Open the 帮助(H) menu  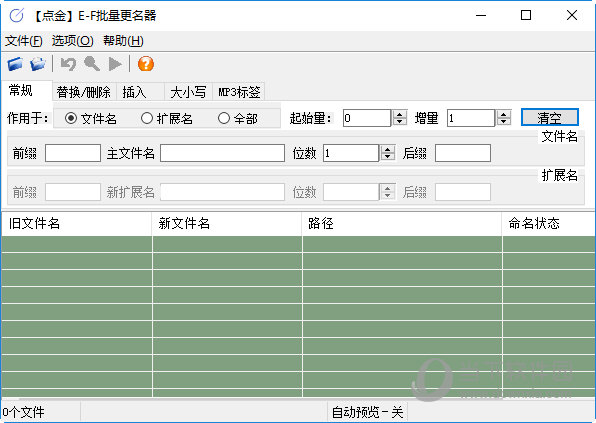[x=123, y=41]
